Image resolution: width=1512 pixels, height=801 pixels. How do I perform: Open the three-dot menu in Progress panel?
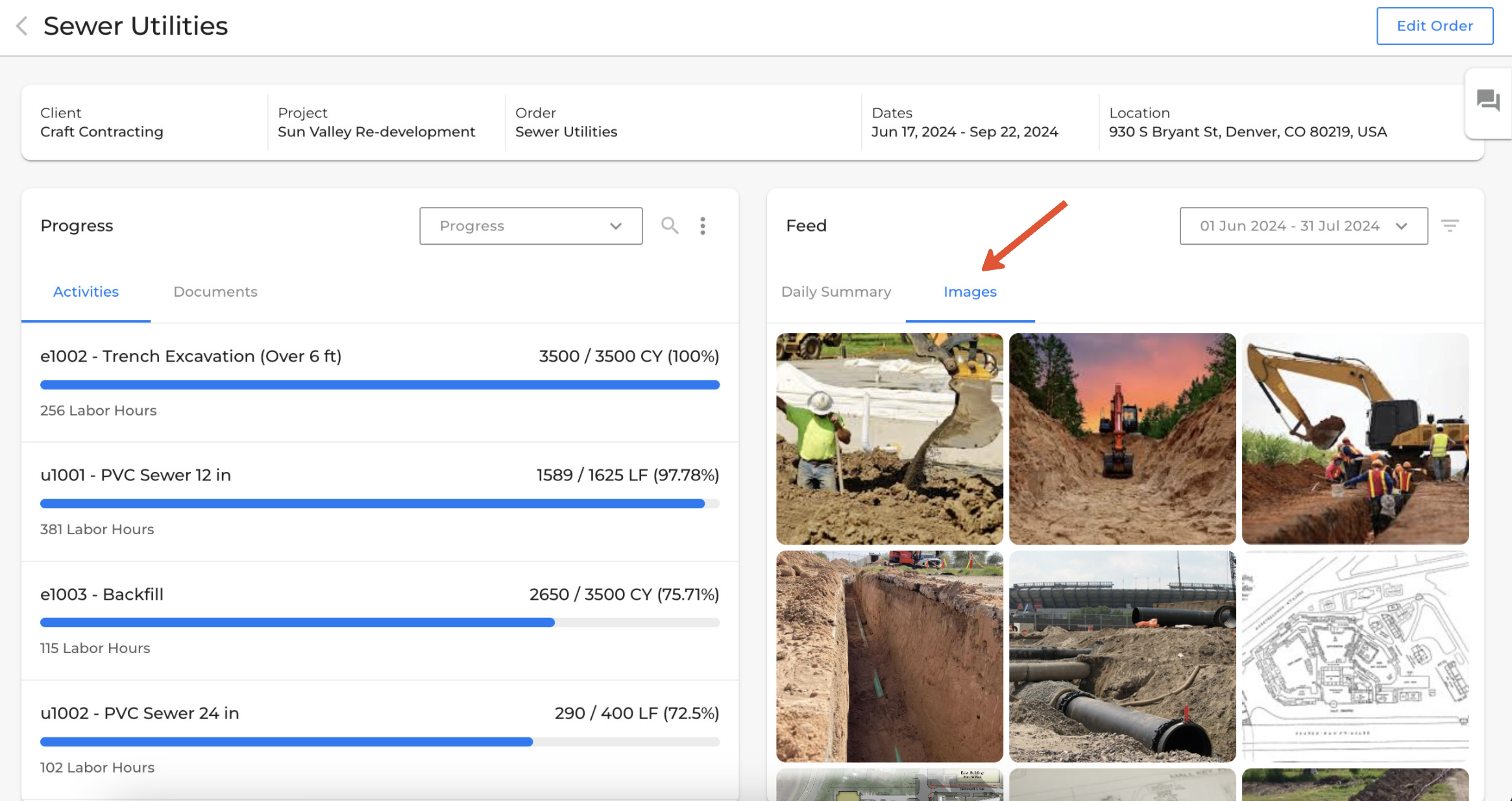tap(703, 226)
